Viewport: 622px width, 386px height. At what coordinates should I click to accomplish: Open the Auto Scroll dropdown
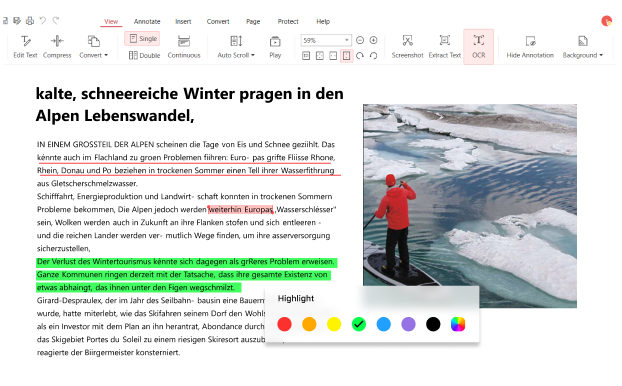click(236, 47)
